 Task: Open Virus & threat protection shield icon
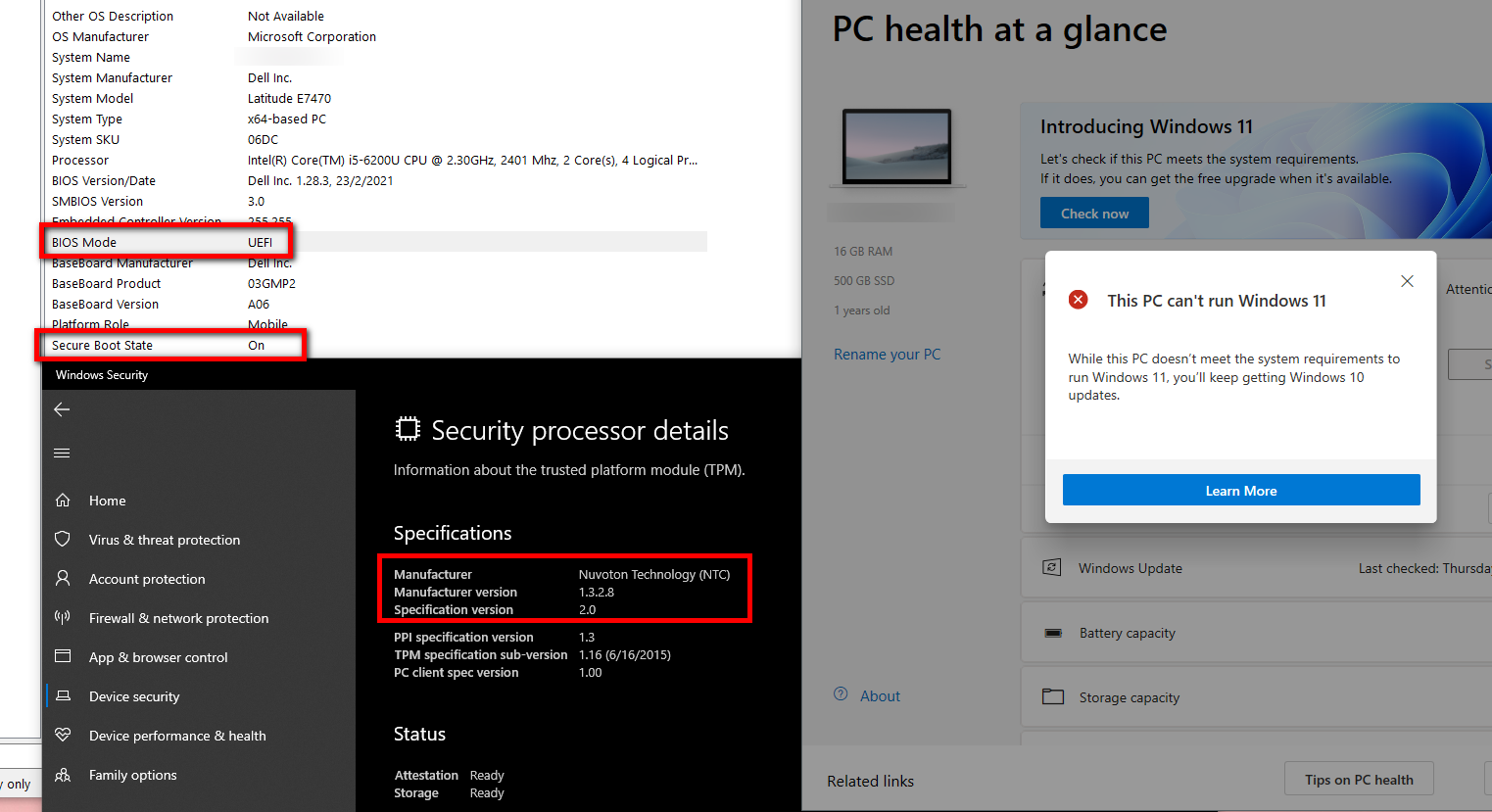pos(63,539)
